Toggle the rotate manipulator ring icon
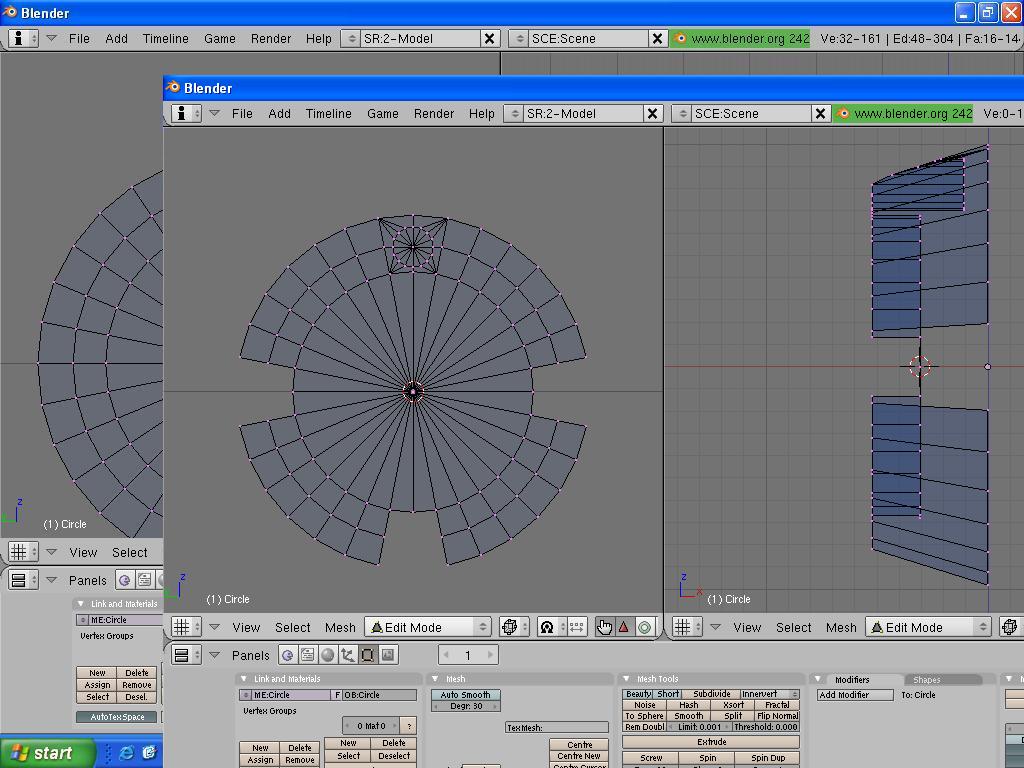The image size is (1024, 768). [644, 628]
